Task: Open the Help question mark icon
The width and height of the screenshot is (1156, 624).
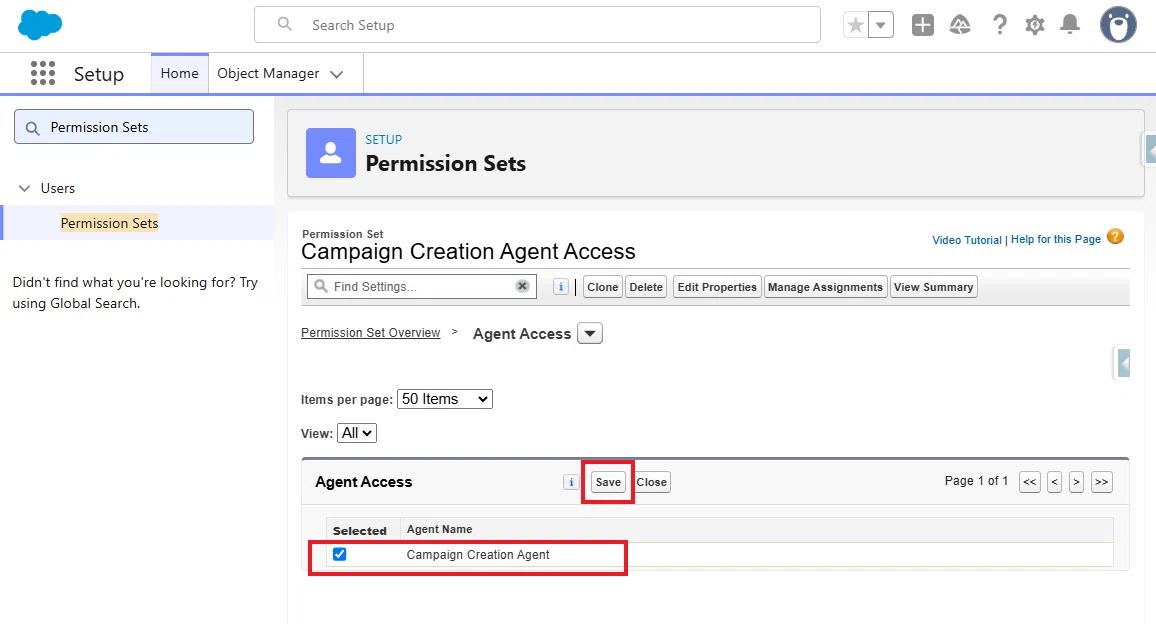Action: click(x=999, y=25)
